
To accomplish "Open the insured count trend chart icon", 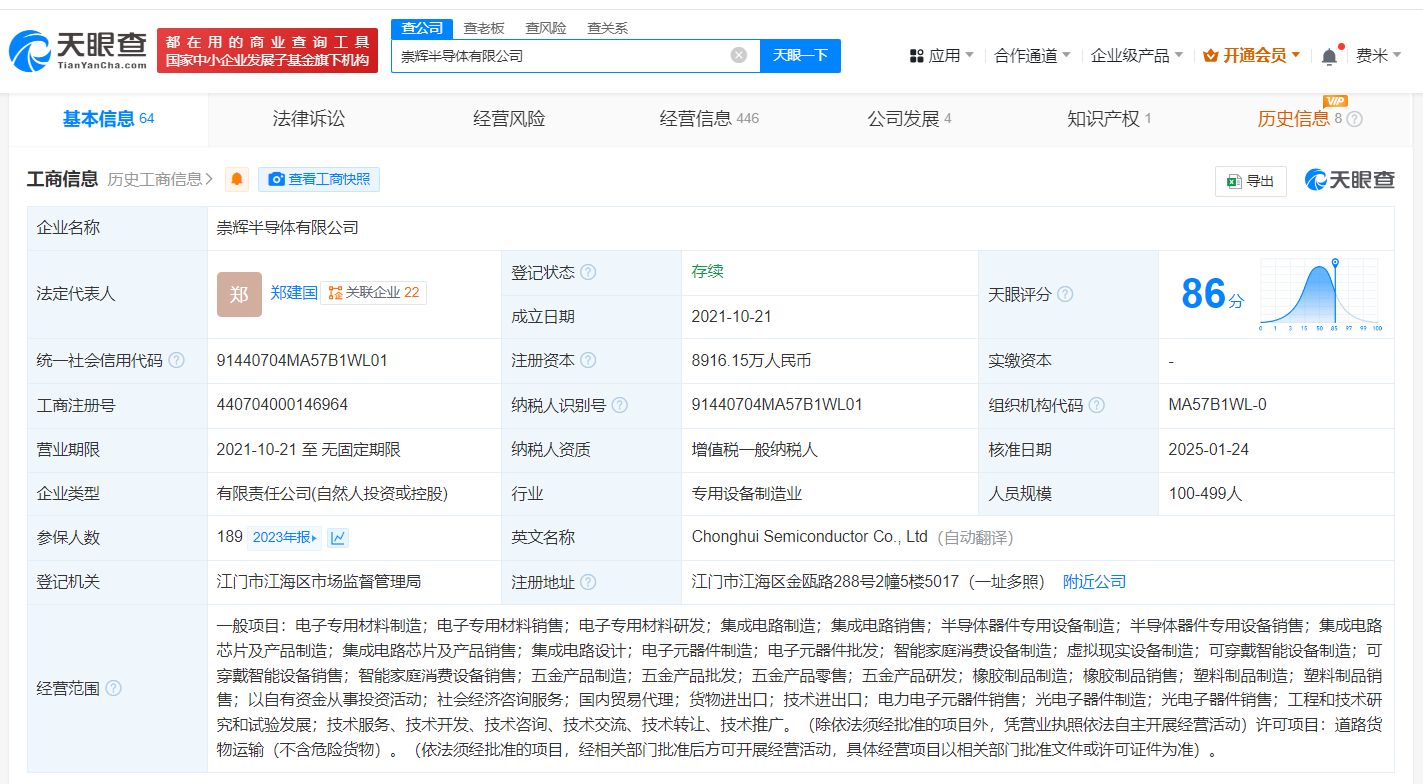I will coord(338,538).
